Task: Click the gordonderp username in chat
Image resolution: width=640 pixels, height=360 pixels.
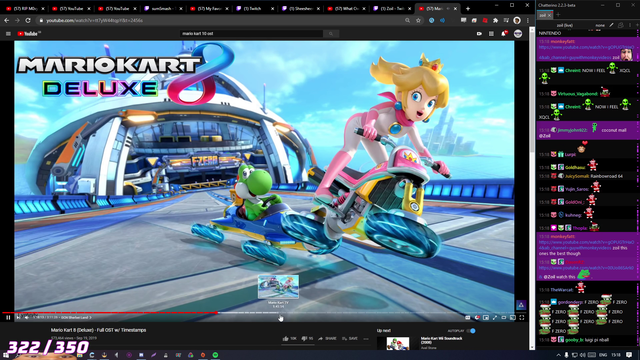Action: tap(569, 302)
